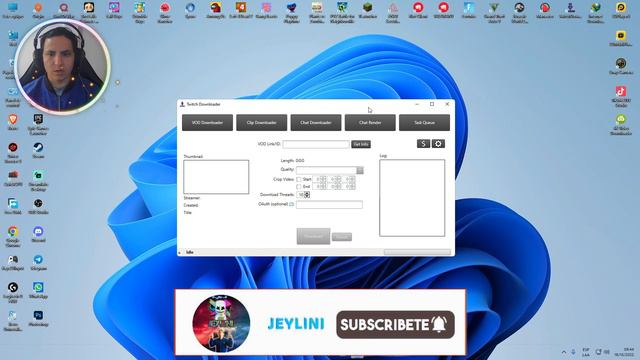The image size is (640, 360).
Task: Open the VOD Downloader section
Action: tap(207, 122)
